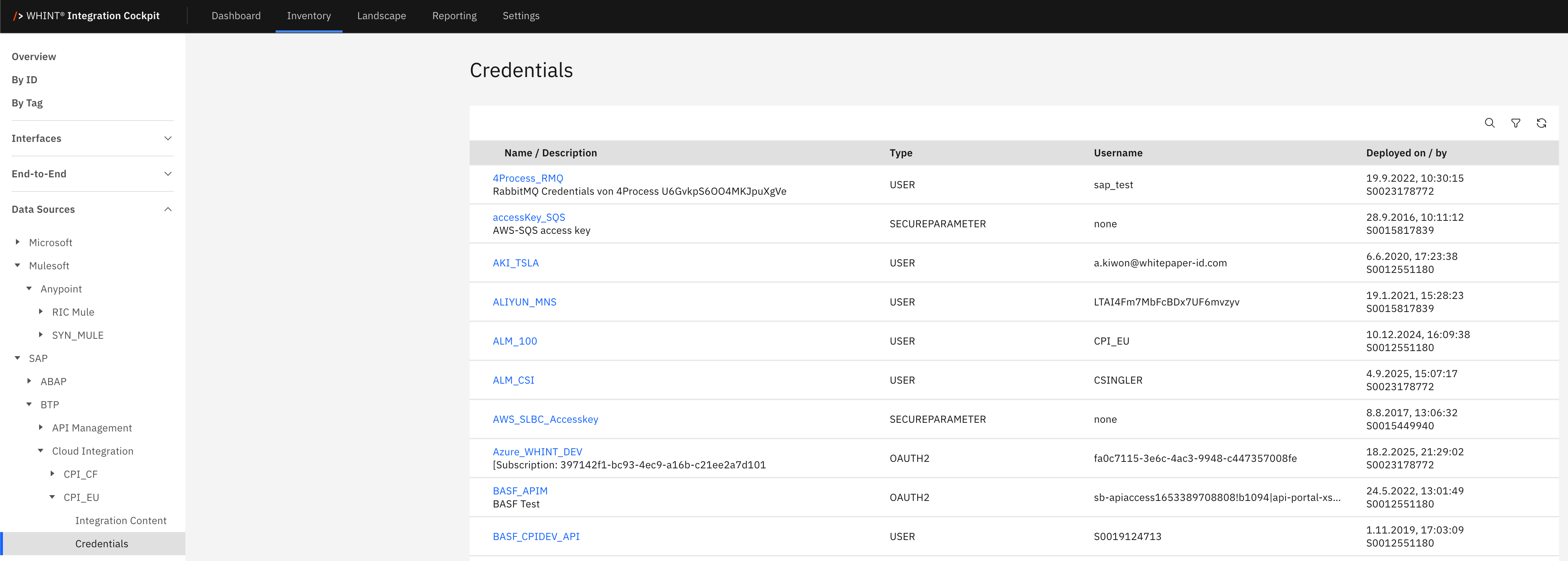Click the refresh icon in table toolbar
The width and height of the screenshot is (1568, 561).
pyautogui.click(x=1540, y=123)
